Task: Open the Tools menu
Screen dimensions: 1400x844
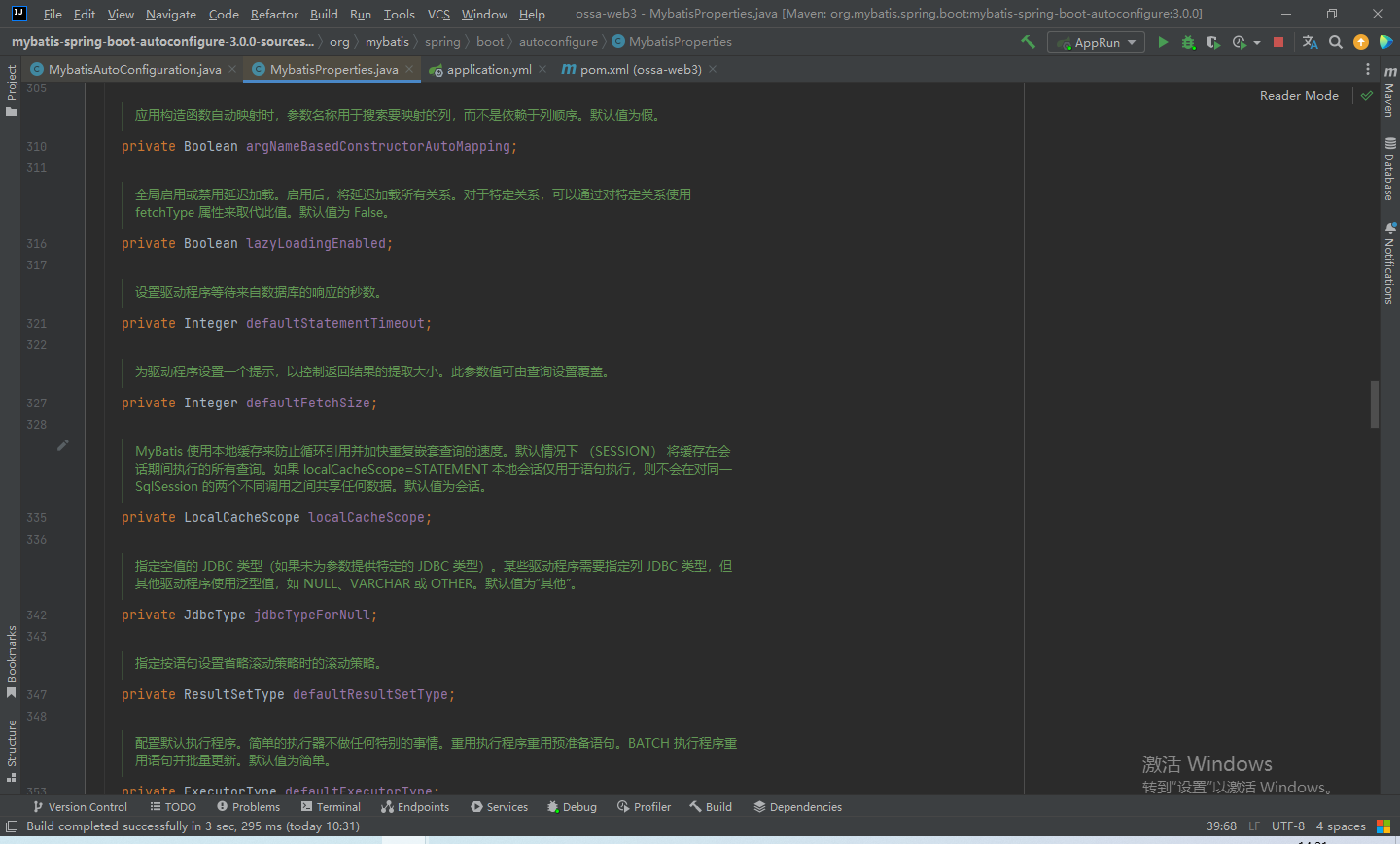Action: coord(399,14)
